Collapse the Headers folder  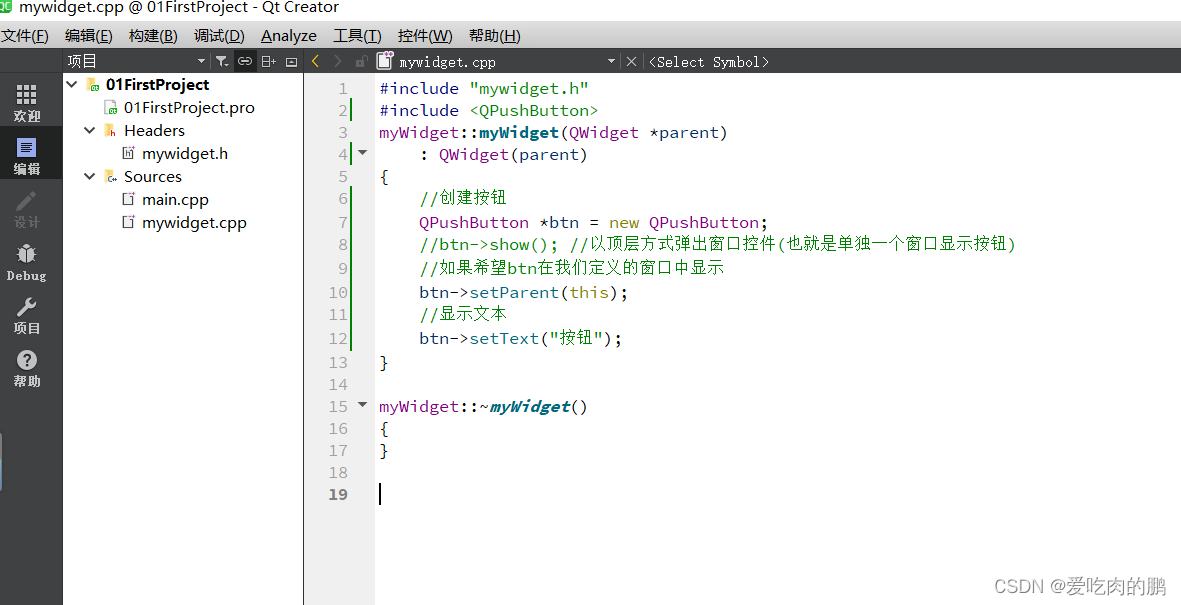tap(90, 130)
